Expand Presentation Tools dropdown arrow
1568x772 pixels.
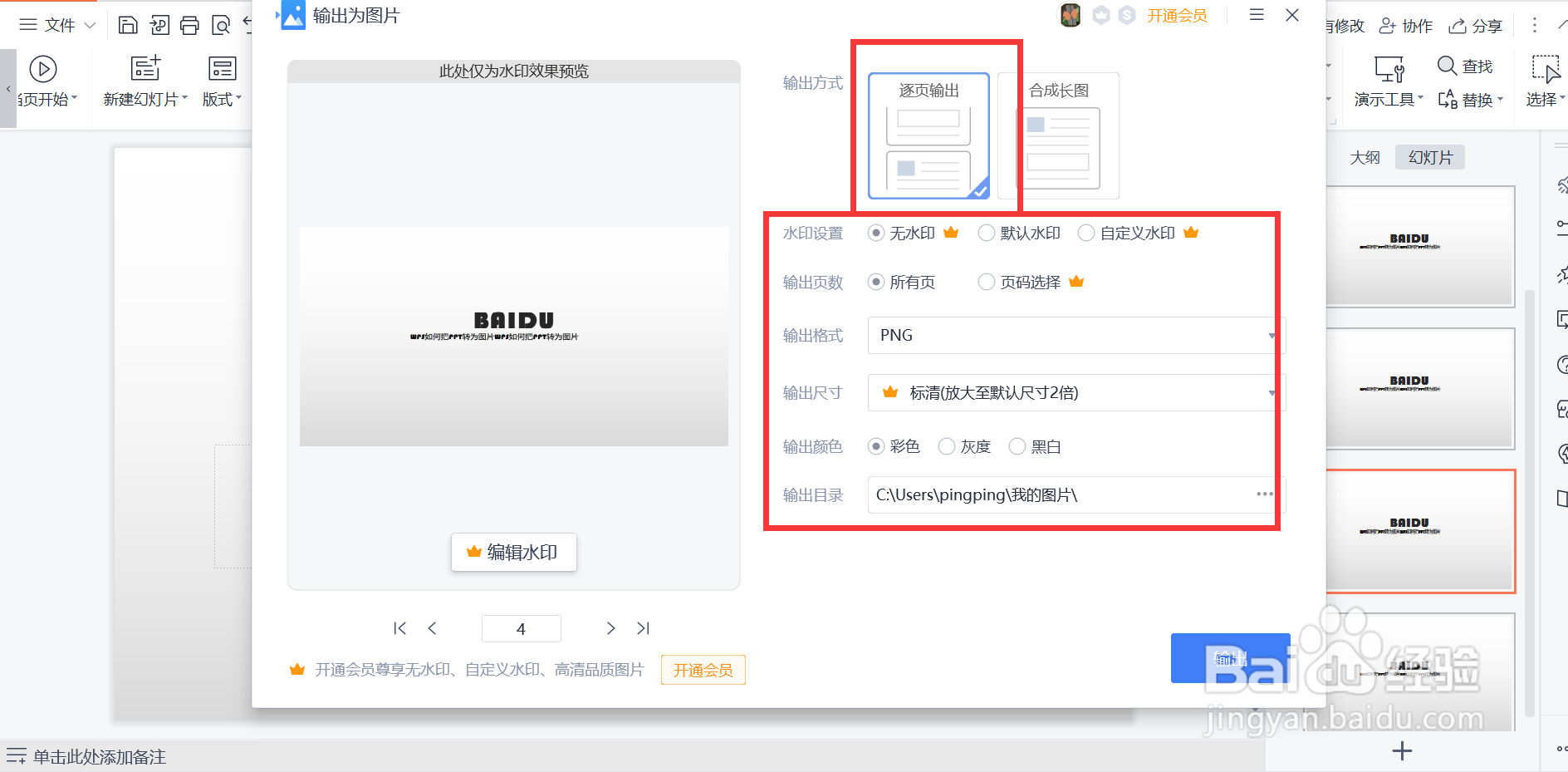coord(1420,98)
